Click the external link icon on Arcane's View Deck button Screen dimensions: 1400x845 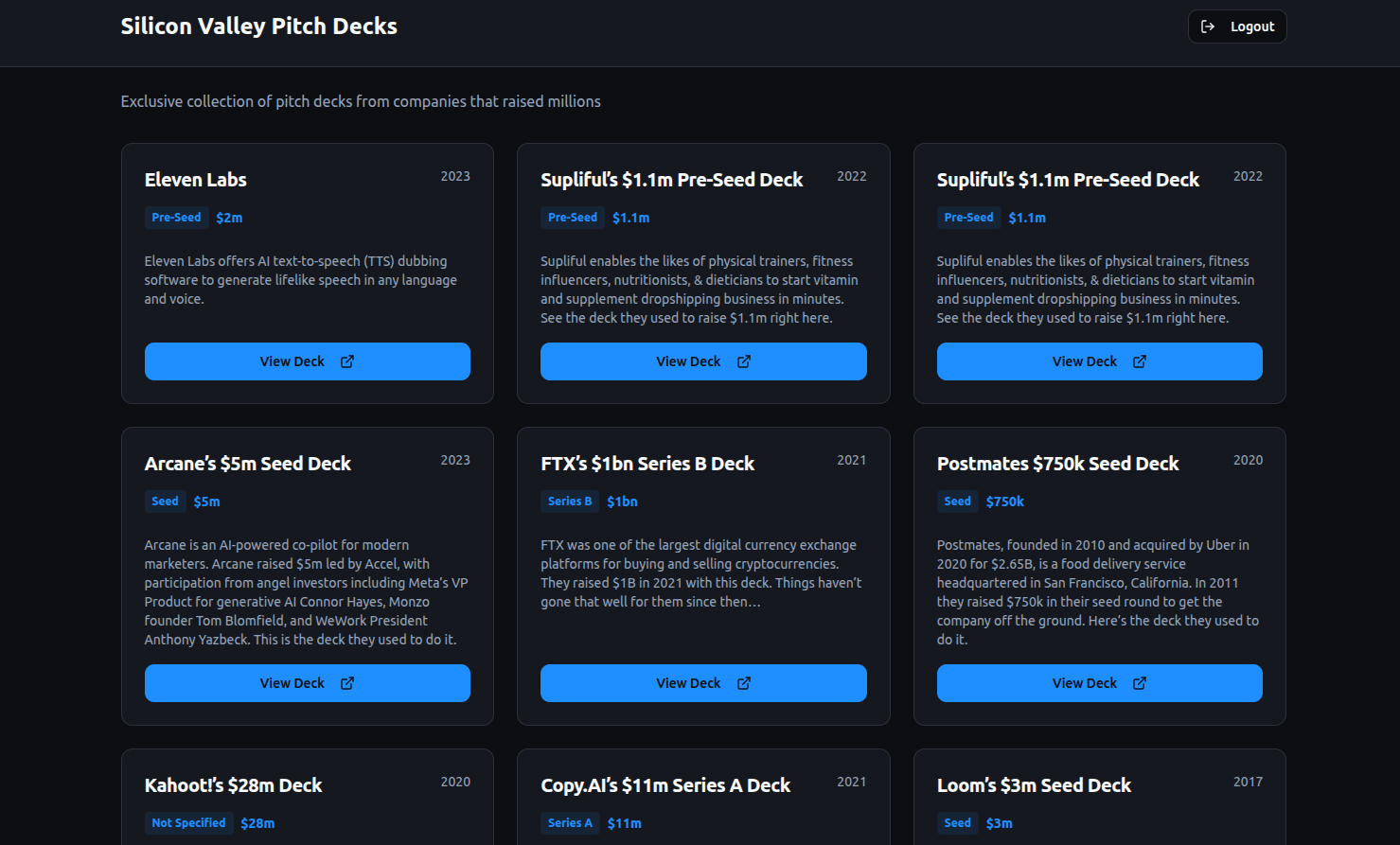pyautogui.click(x=347, y=683)
